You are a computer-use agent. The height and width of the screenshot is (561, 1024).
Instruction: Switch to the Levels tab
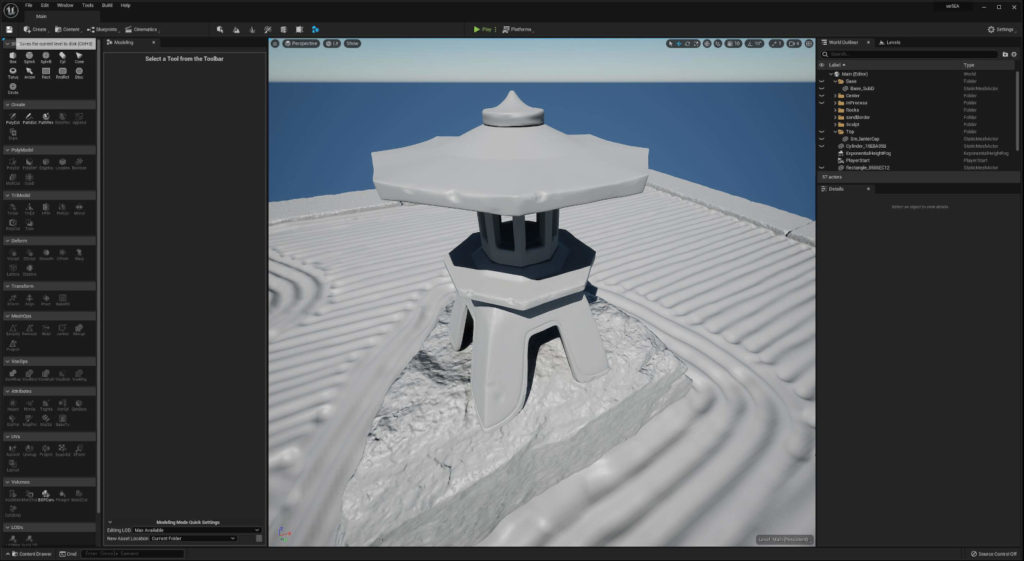[x=890, y=42]
